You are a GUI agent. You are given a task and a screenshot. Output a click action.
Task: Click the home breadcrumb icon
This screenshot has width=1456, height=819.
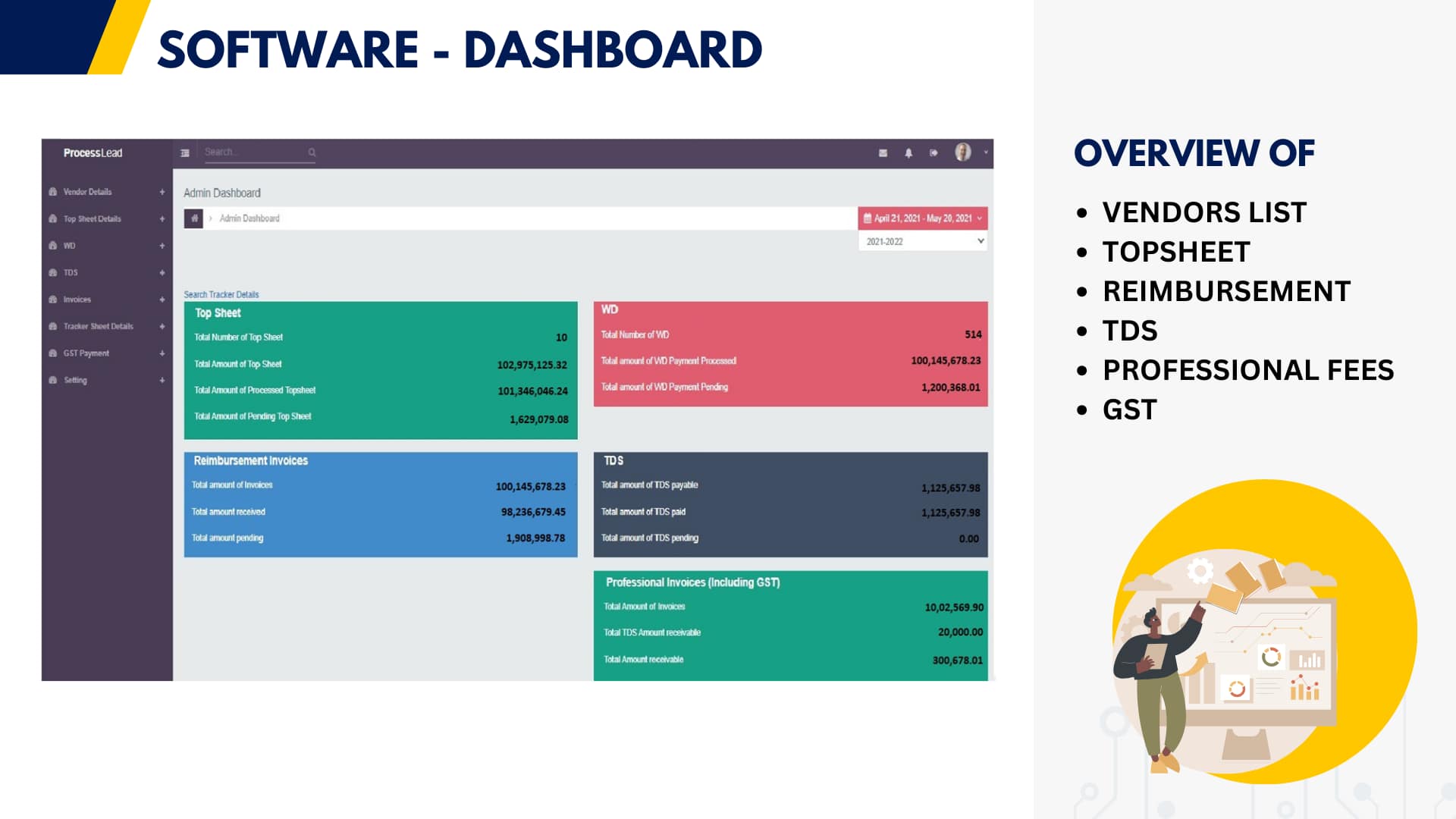coord(194,218)
